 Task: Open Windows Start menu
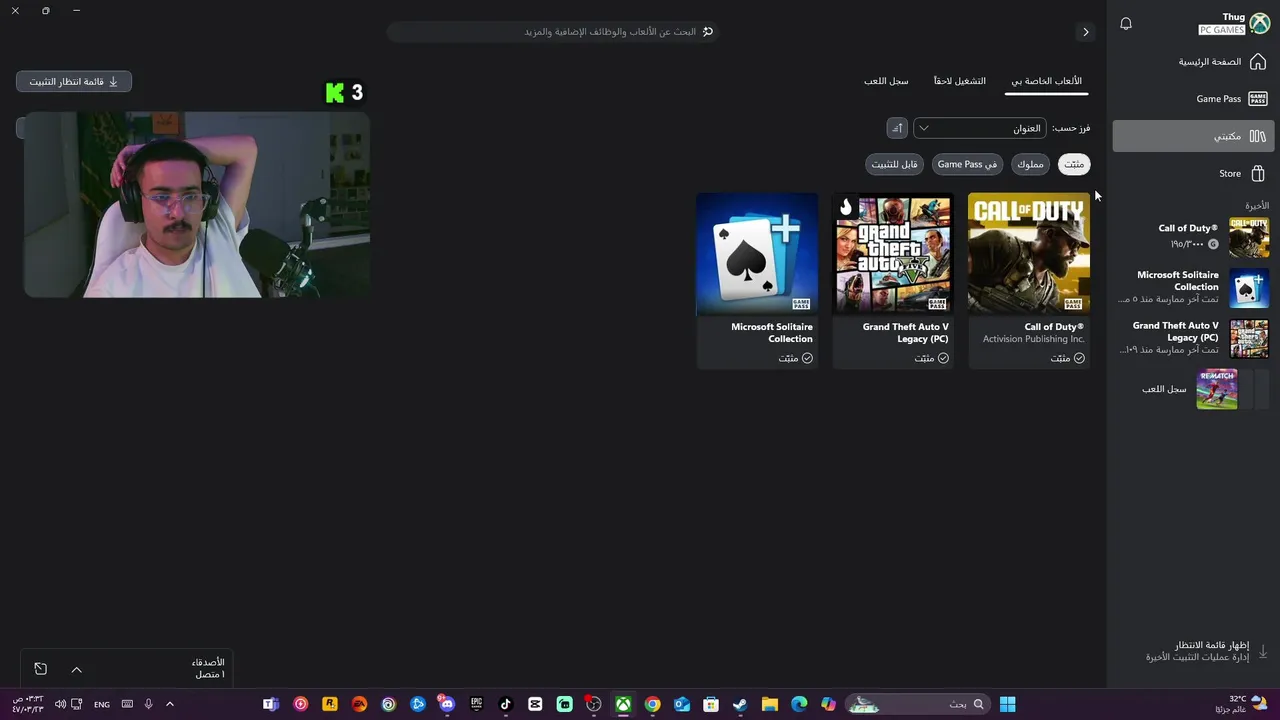click(1007, 704)
